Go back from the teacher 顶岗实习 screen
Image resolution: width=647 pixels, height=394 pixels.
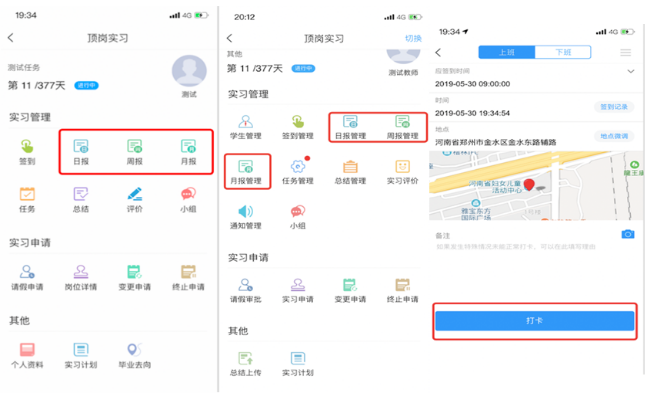(x=230, y=38)
